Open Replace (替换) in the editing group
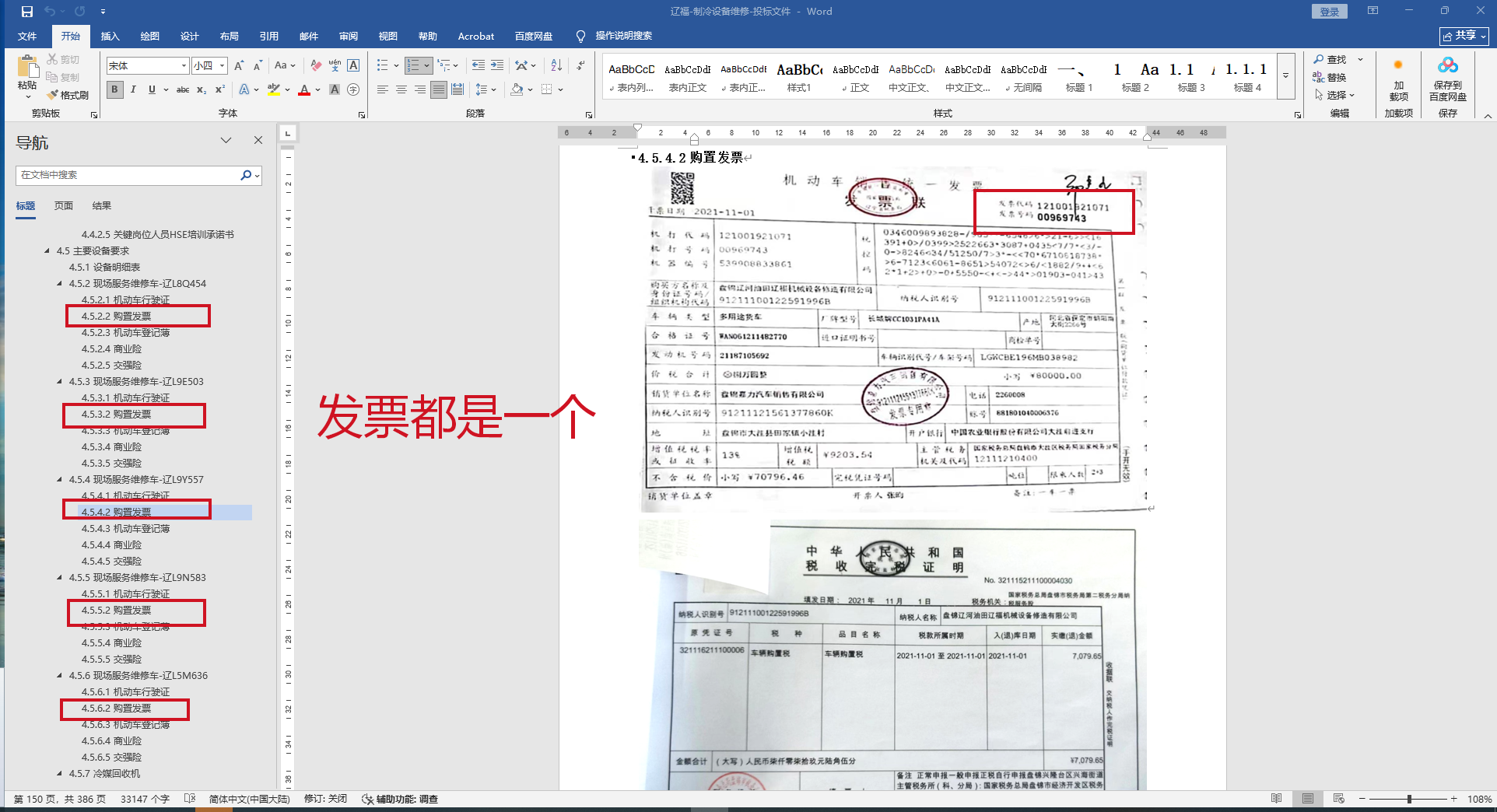1497x812 pixels. (1330, 77)
